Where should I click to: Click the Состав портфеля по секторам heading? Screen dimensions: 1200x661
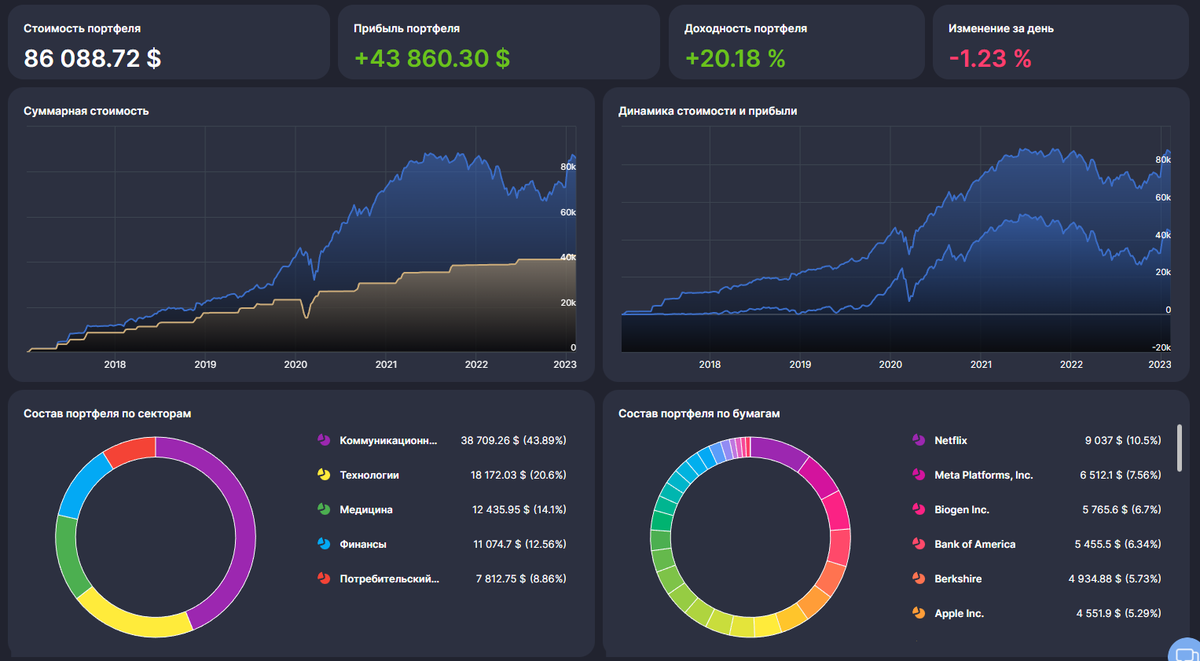click(x=107, y=413)
